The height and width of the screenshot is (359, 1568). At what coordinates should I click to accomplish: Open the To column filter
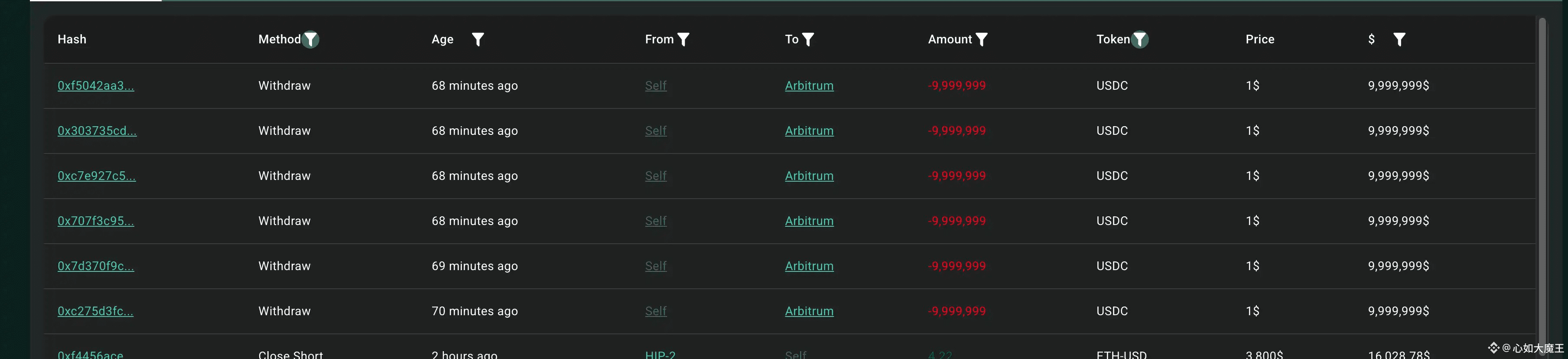coord(808,39)
